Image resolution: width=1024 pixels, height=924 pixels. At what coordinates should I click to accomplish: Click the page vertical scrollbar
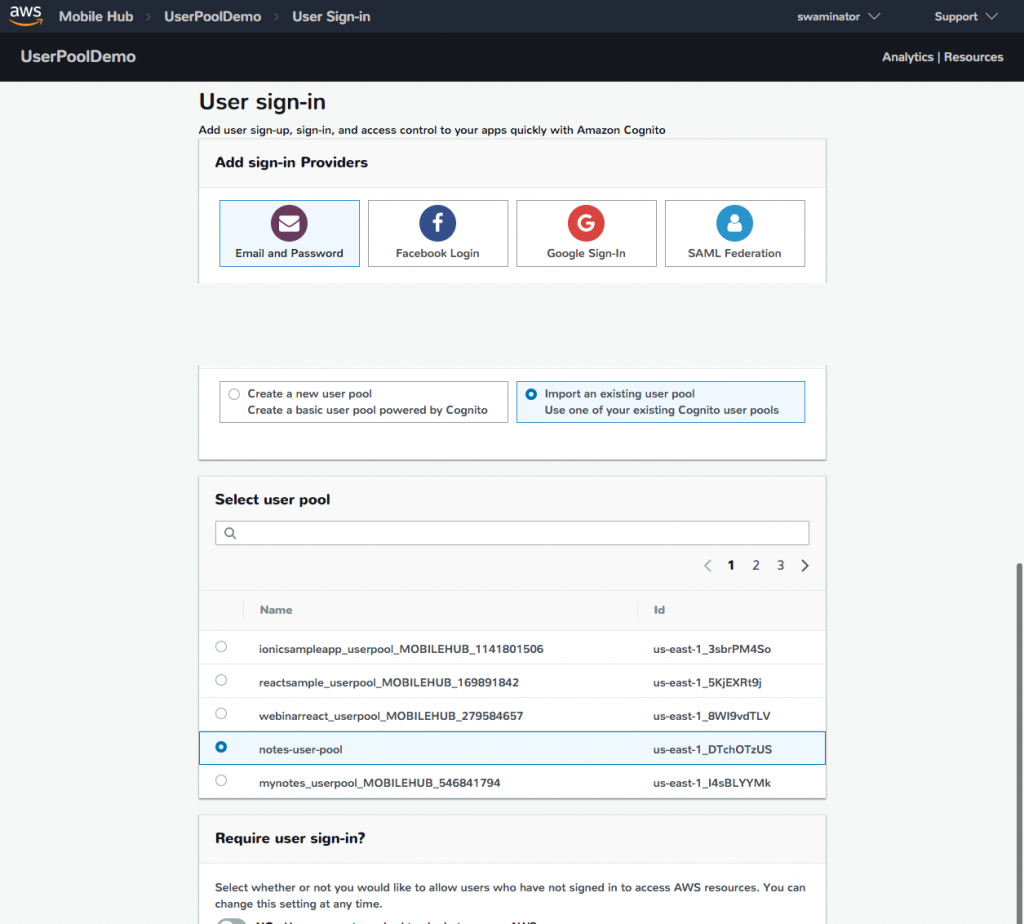[x=1019, y=742]
